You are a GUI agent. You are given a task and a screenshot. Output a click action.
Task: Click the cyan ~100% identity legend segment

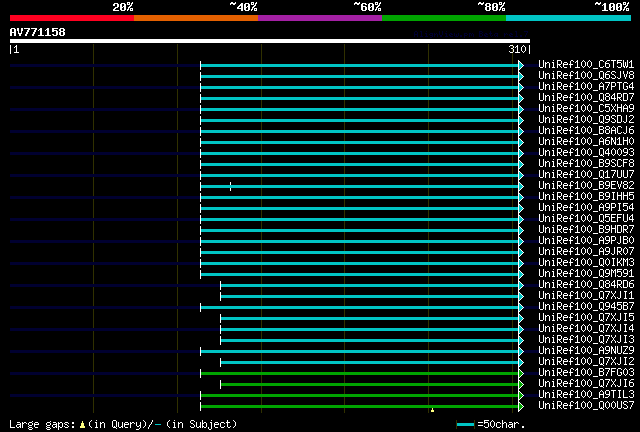569,18
